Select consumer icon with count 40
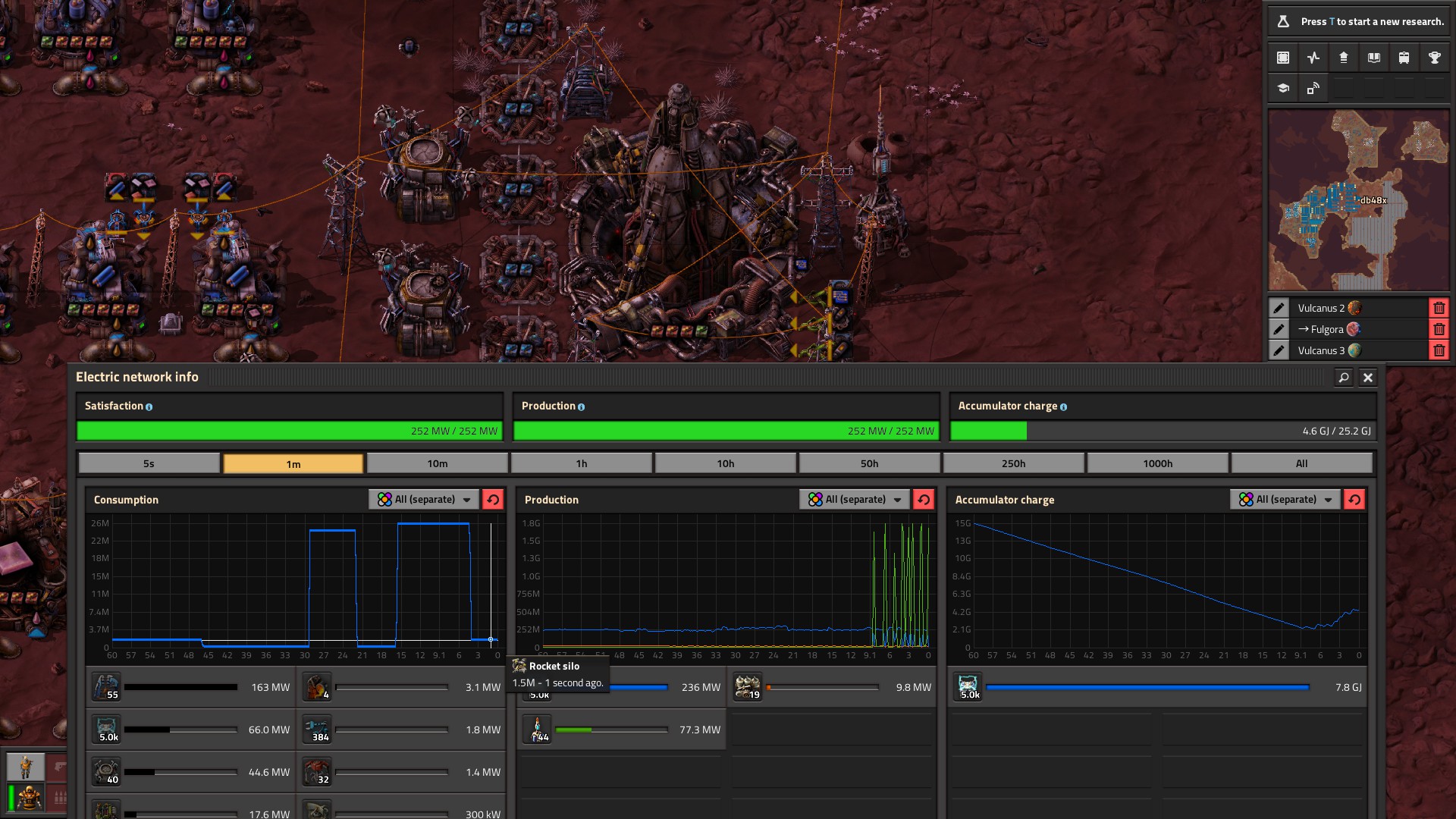This screenshot has height=819, width=1456. pos(106,772)
